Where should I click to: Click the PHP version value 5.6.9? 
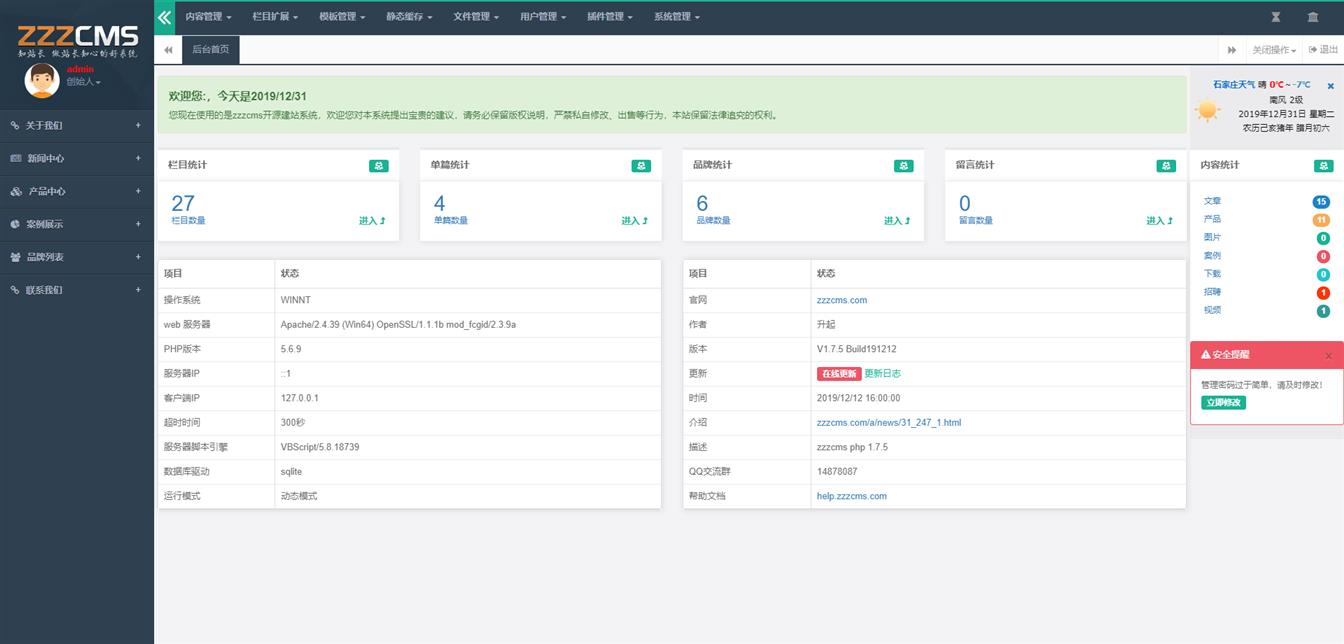coord(291,349)
